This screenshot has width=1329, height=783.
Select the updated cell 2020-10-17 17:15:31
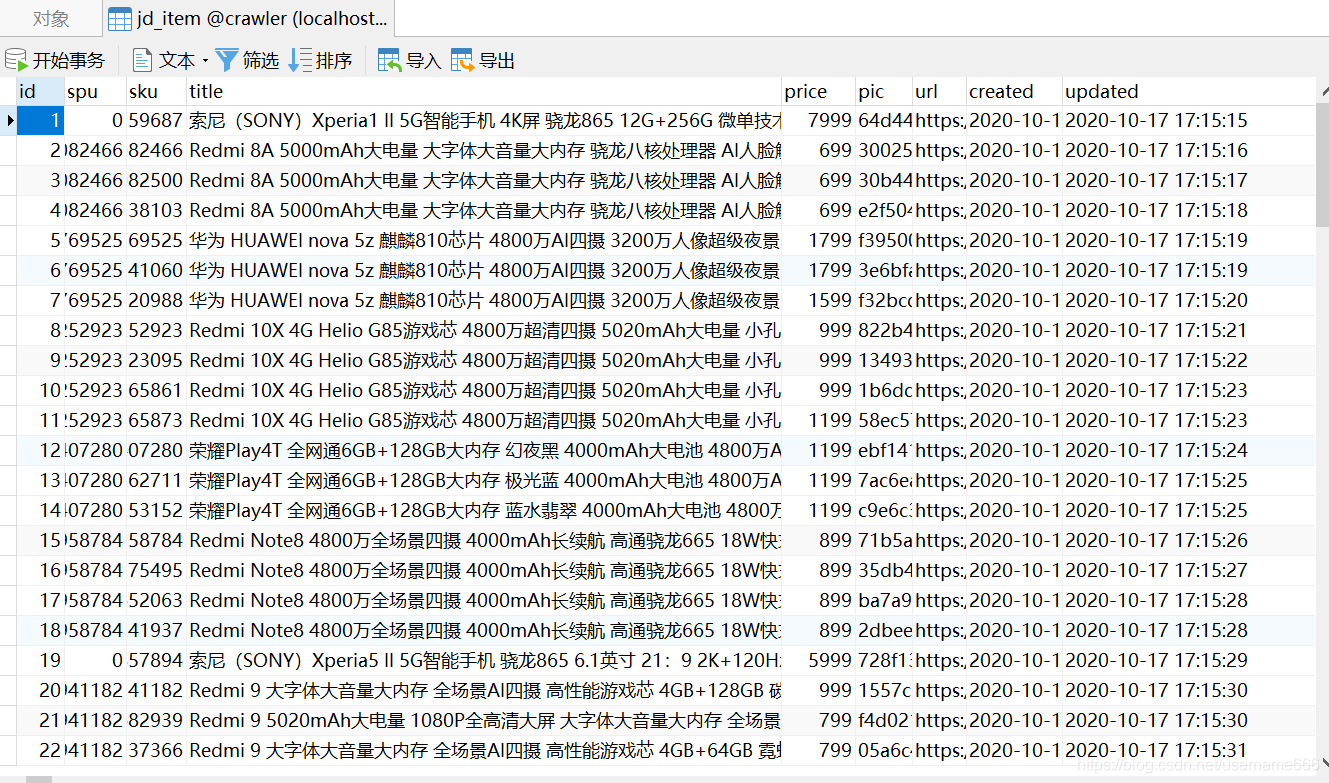click(x=1188, y=751)
